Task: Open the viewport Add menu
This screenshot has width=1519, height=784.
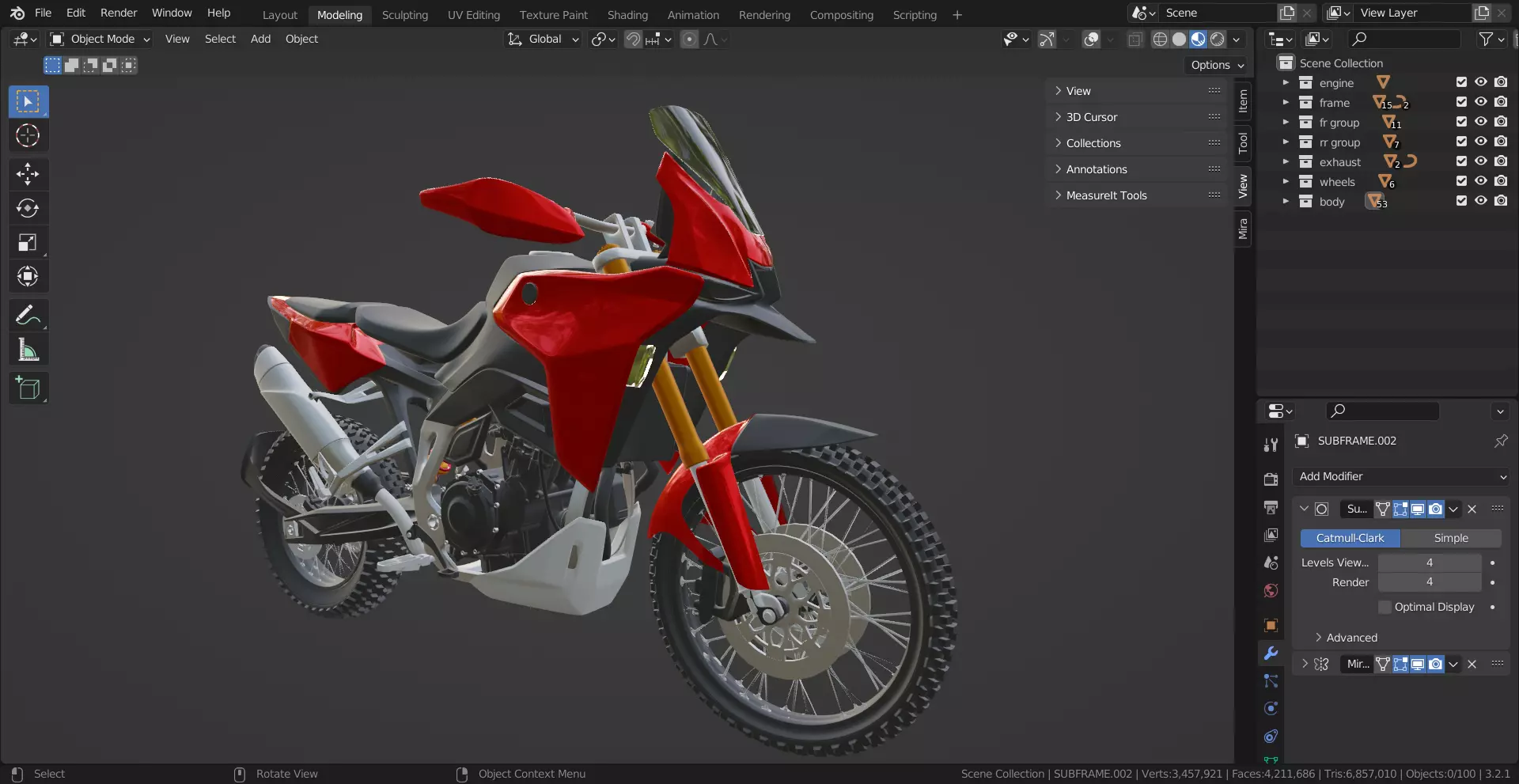Action: point(260,39)
